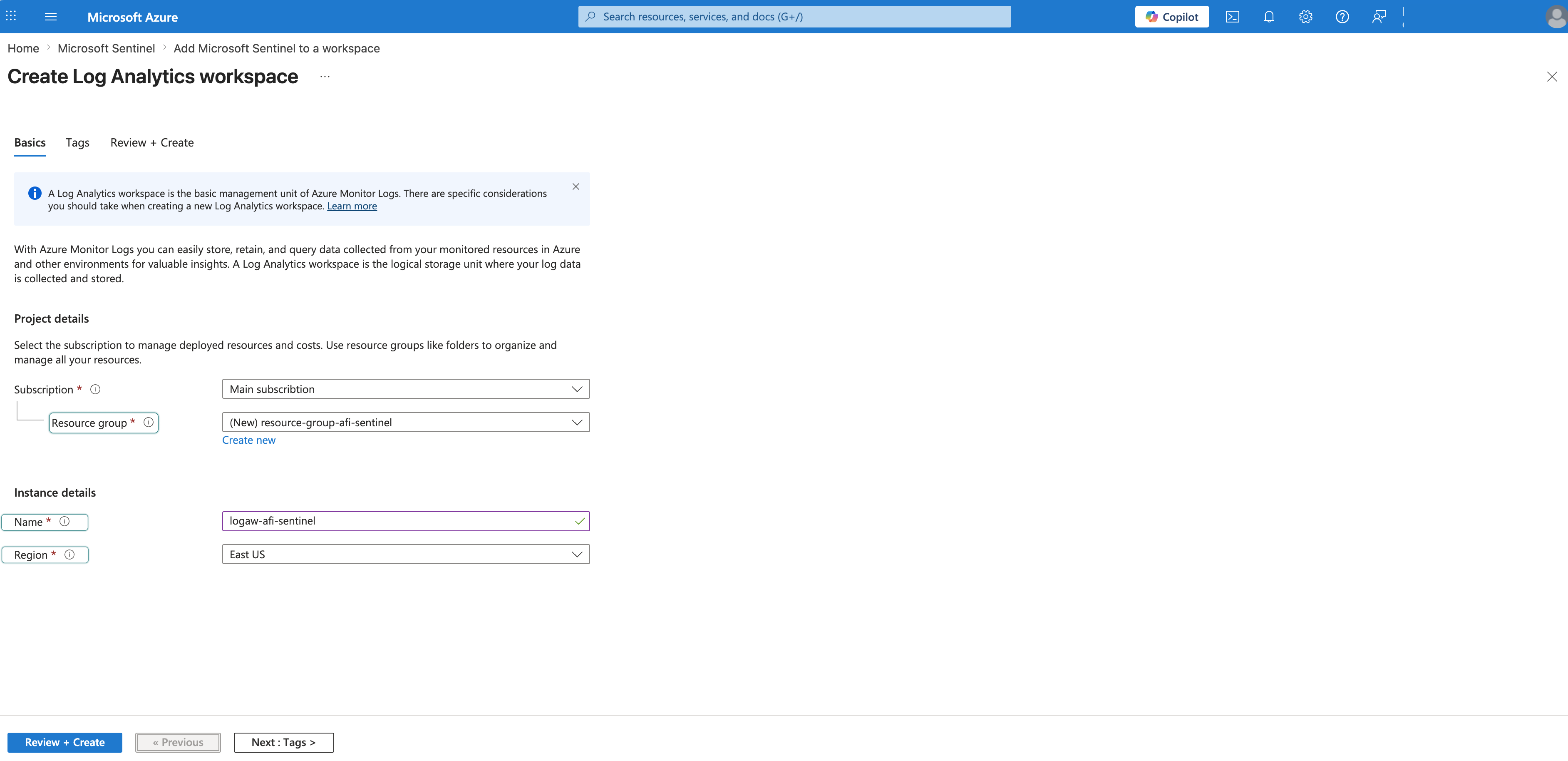This screenshot has width=1568, height=761.
Task: Open the account avatar menu
Action: tap(1556, 16)
